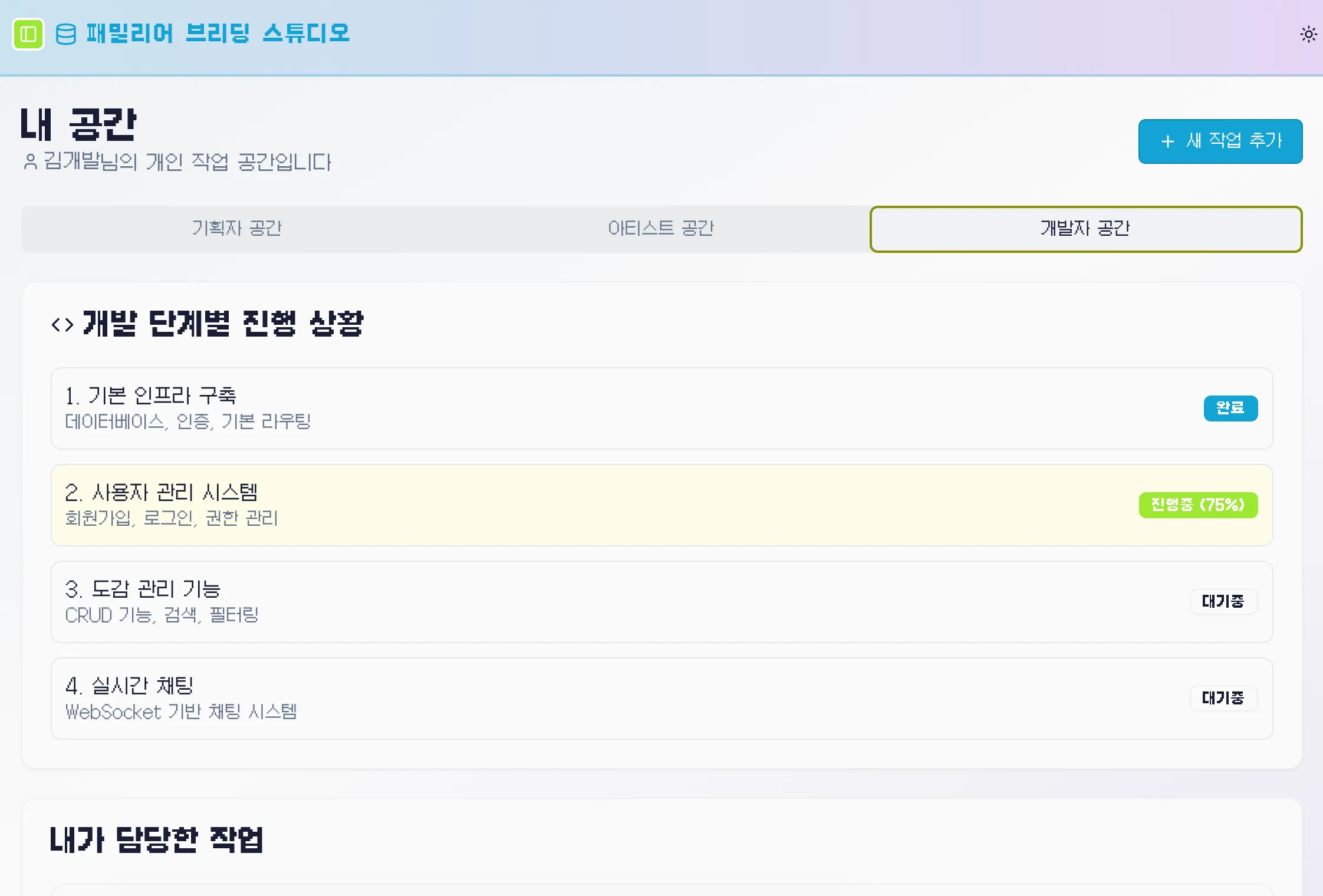Image resolution: width=1323 pixels, height=896 pixels.
Task: Click the 진행중 (75%) progress badge
Action: tap(1198, 505)
